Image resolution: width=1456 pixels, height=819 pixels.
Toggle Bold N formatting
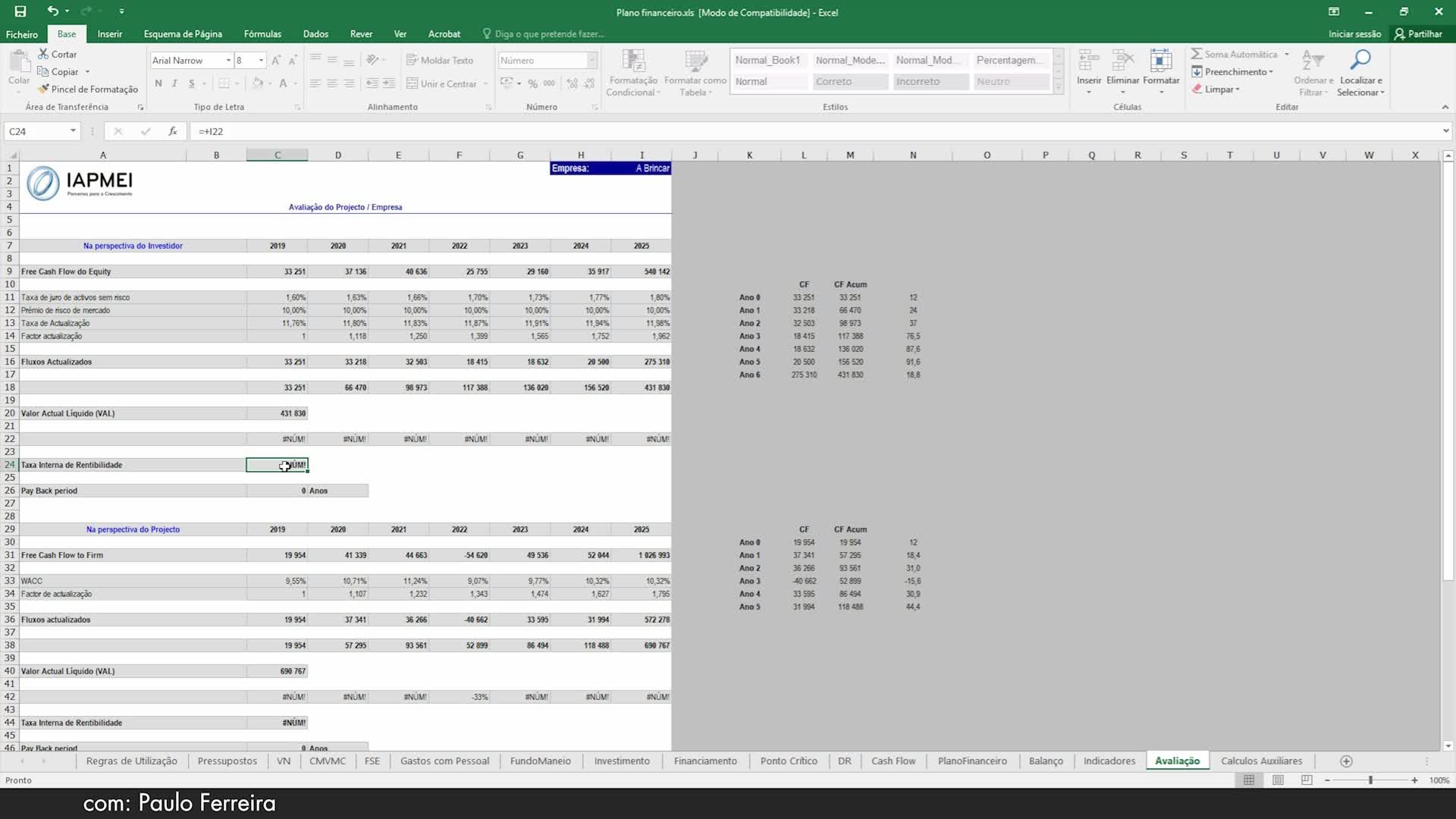(158, 83)
